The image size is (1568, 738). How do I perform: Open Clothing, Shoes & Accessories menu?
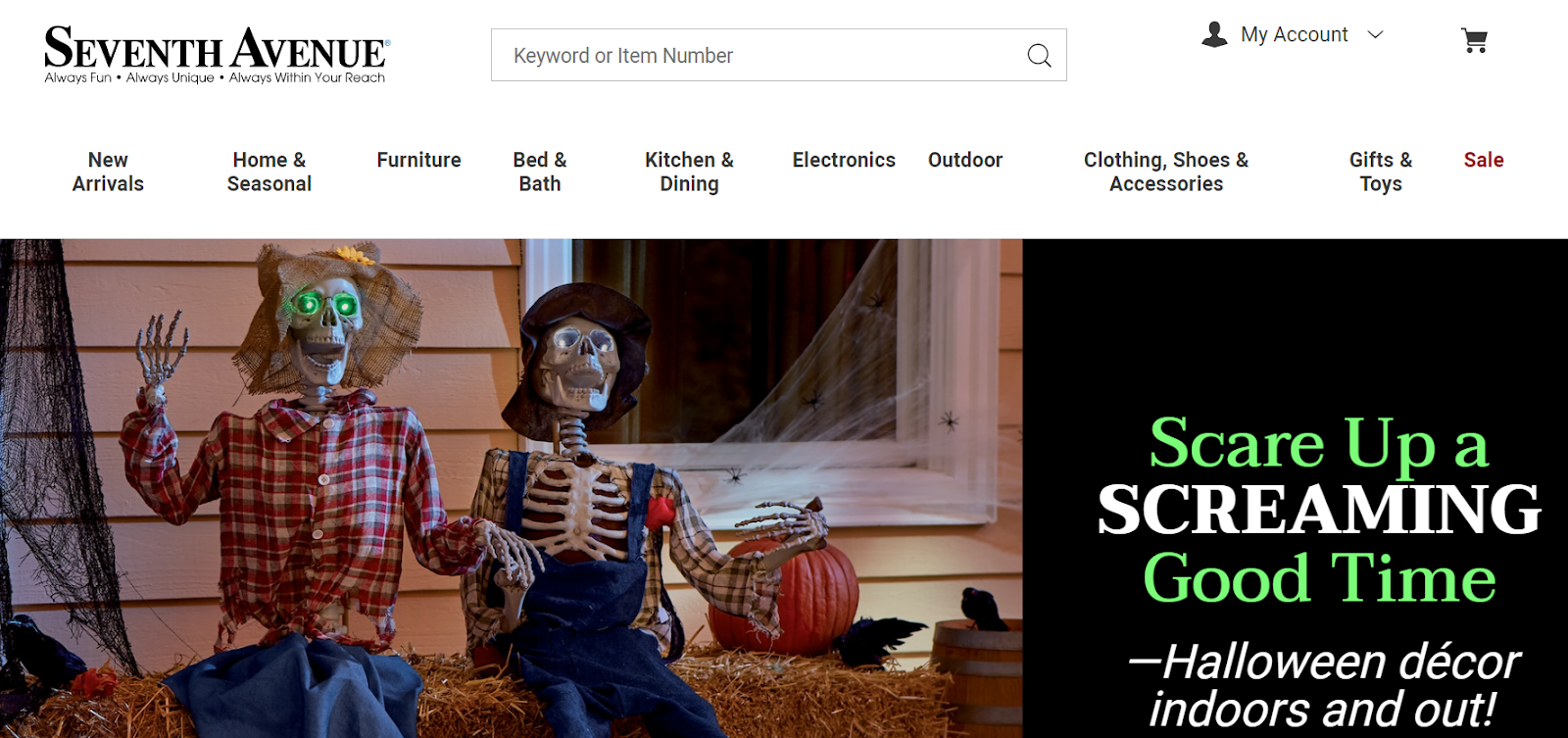tap(1166, 172)
